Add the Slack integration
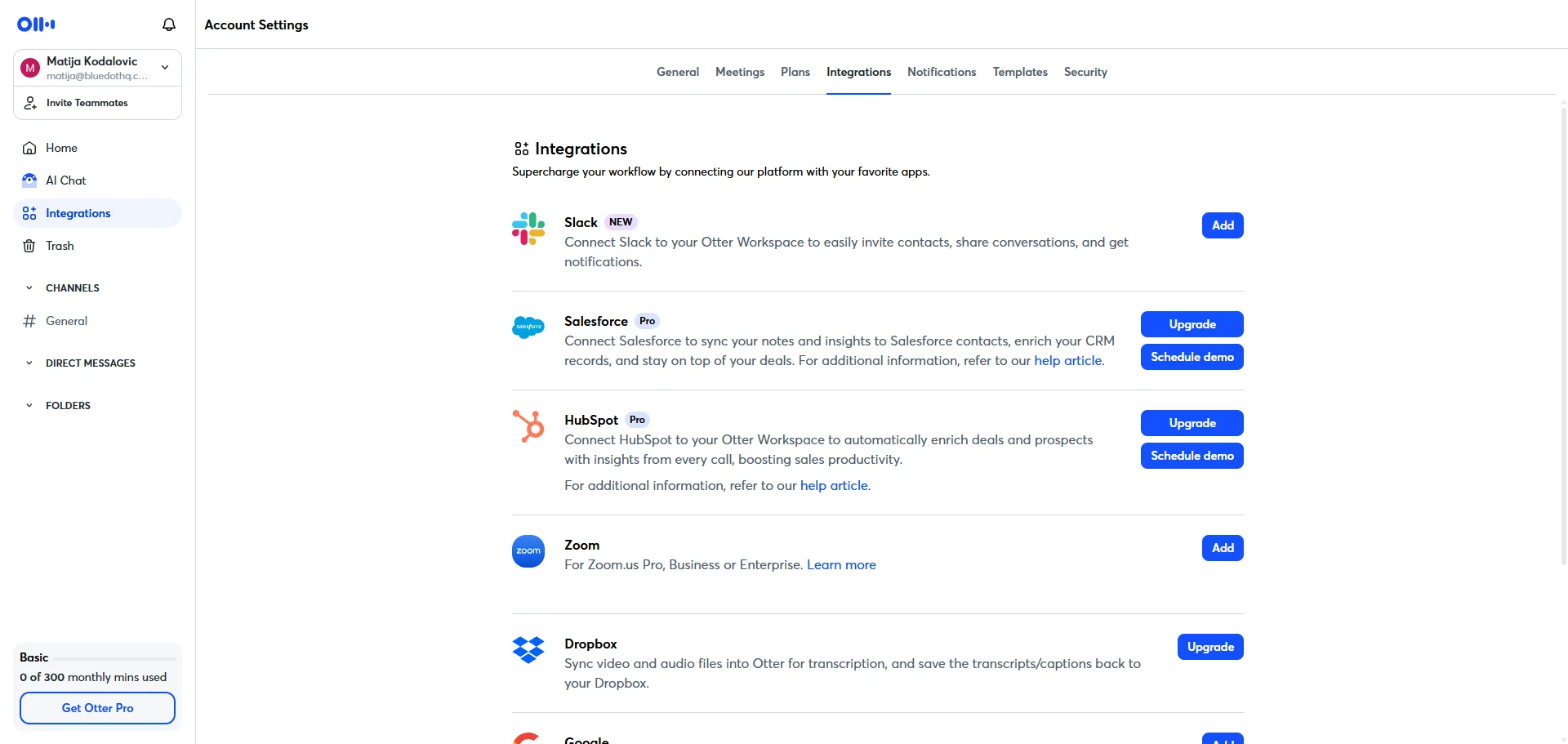1568x744 pixels. 1223,225
